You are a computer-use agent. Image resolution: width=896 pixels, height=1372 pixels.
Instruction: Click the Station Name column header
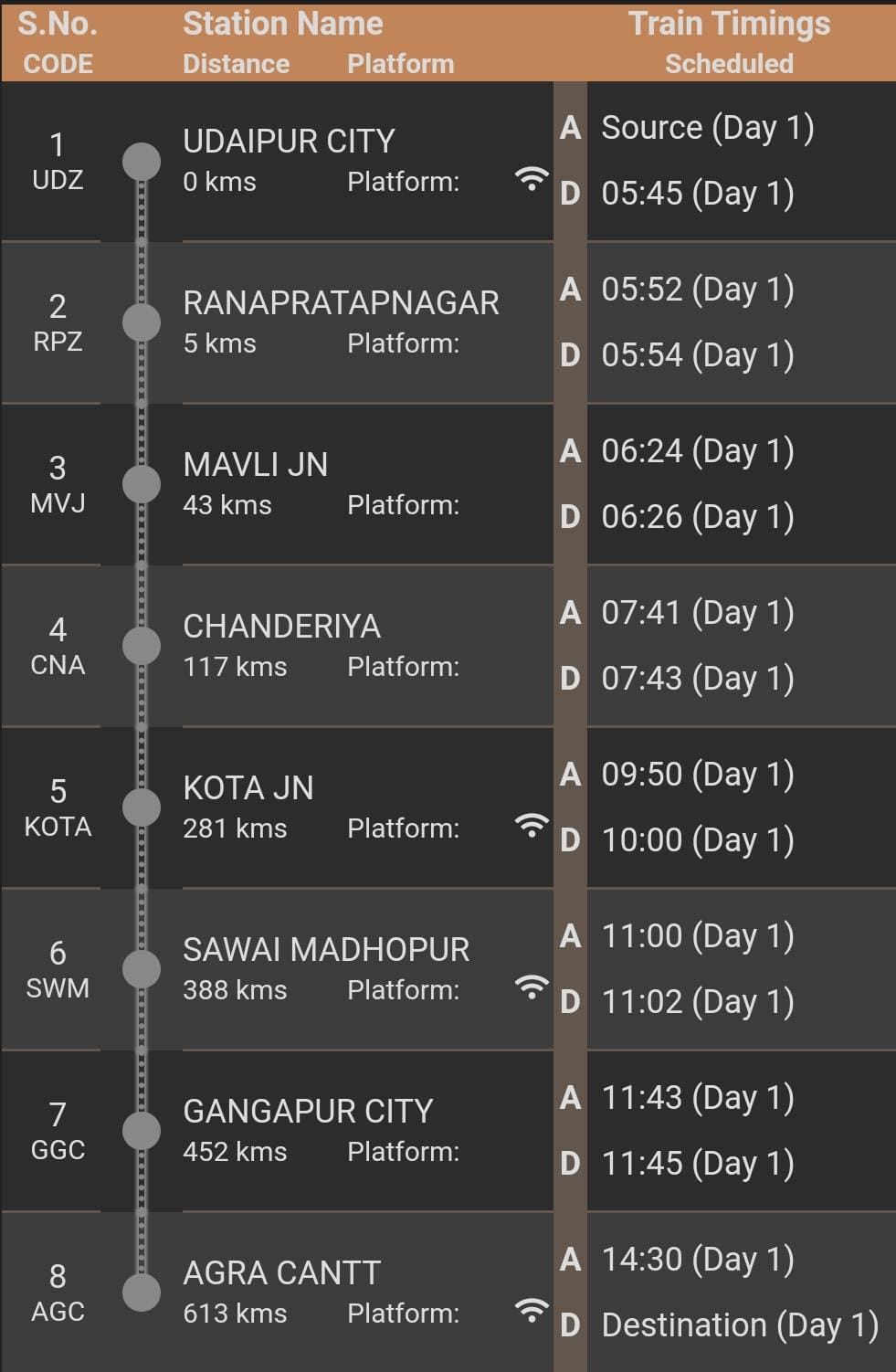(282, 25)
